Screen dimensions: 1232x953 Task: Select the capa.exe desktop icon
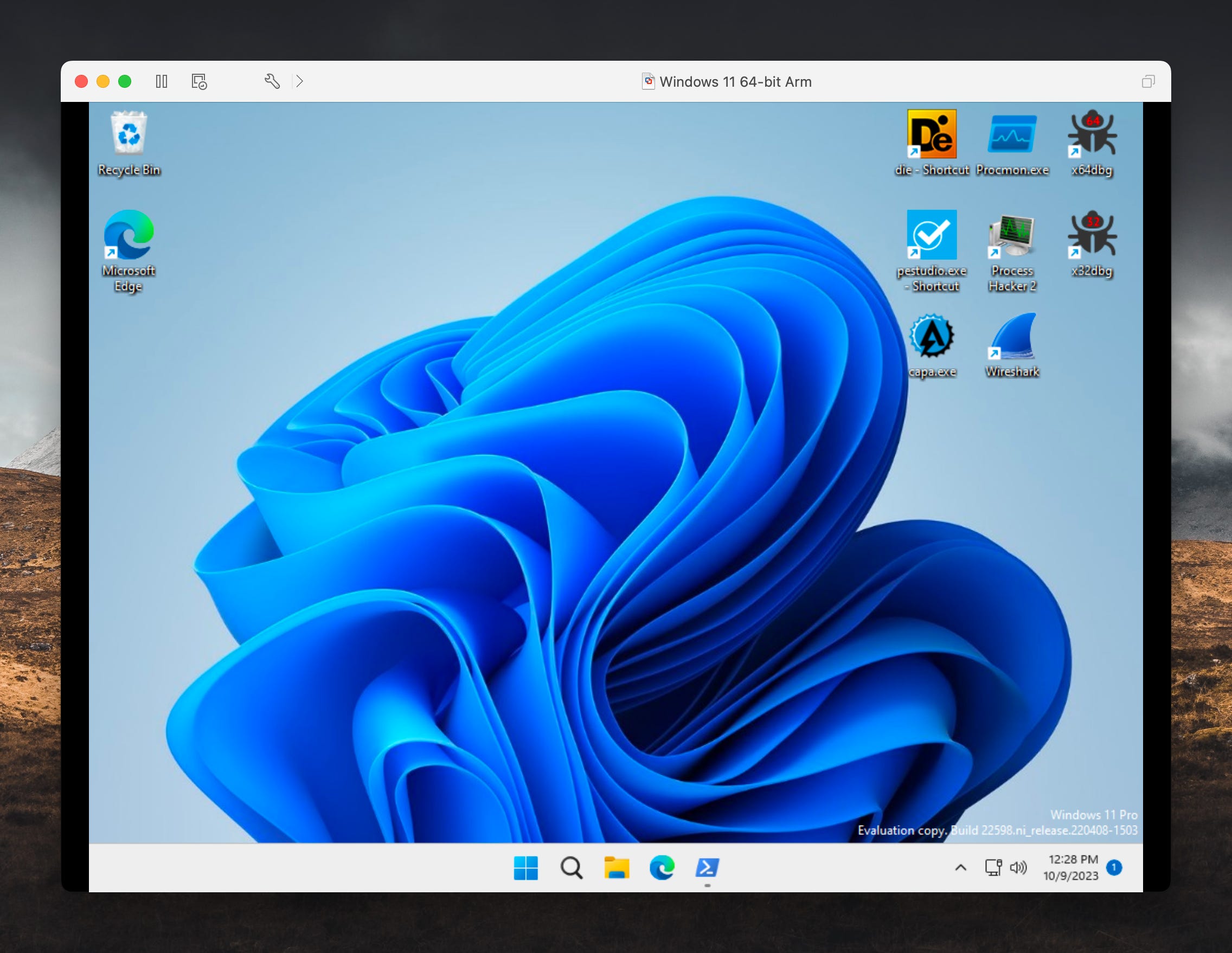coord(932,337)
